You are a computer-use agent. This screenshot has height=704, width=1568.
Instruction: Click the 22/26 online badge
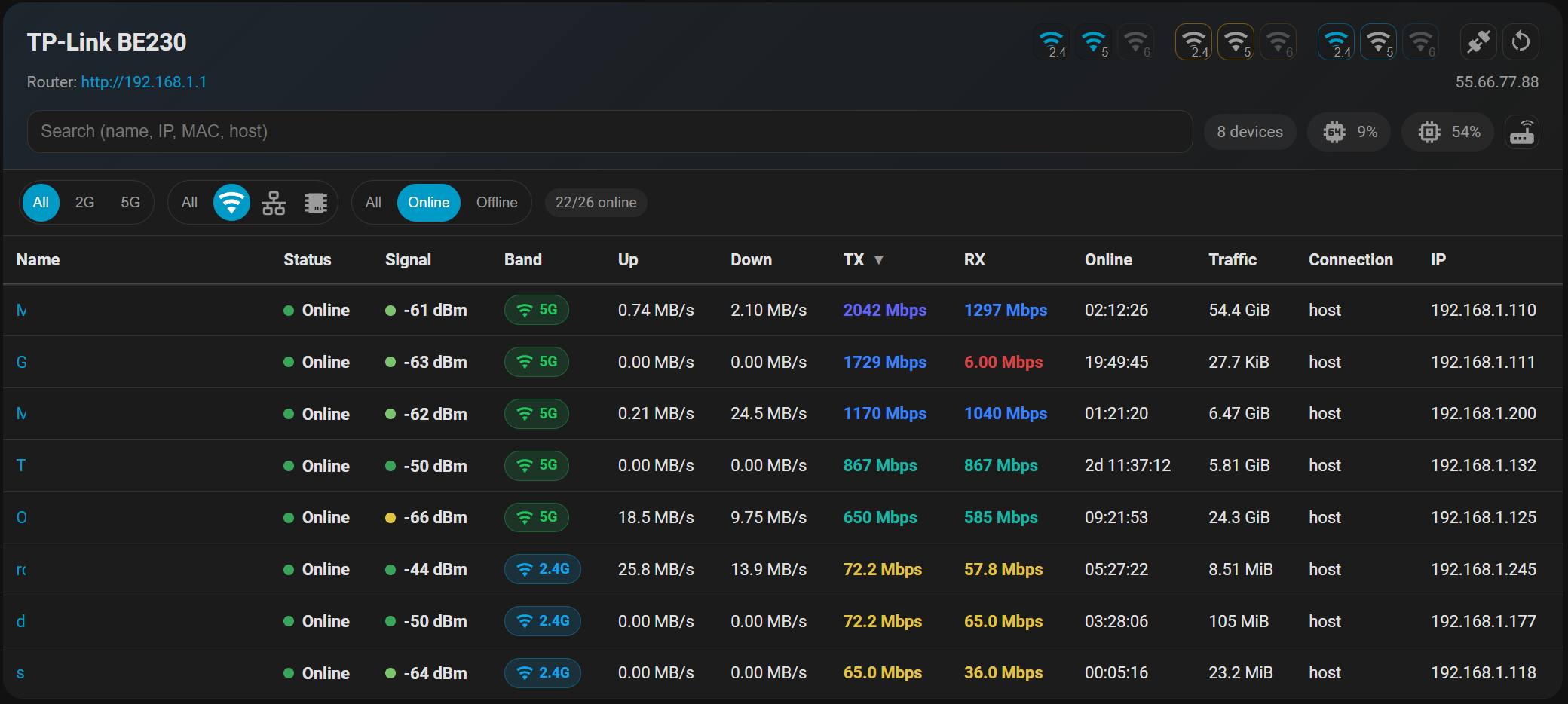coord(596,203)
